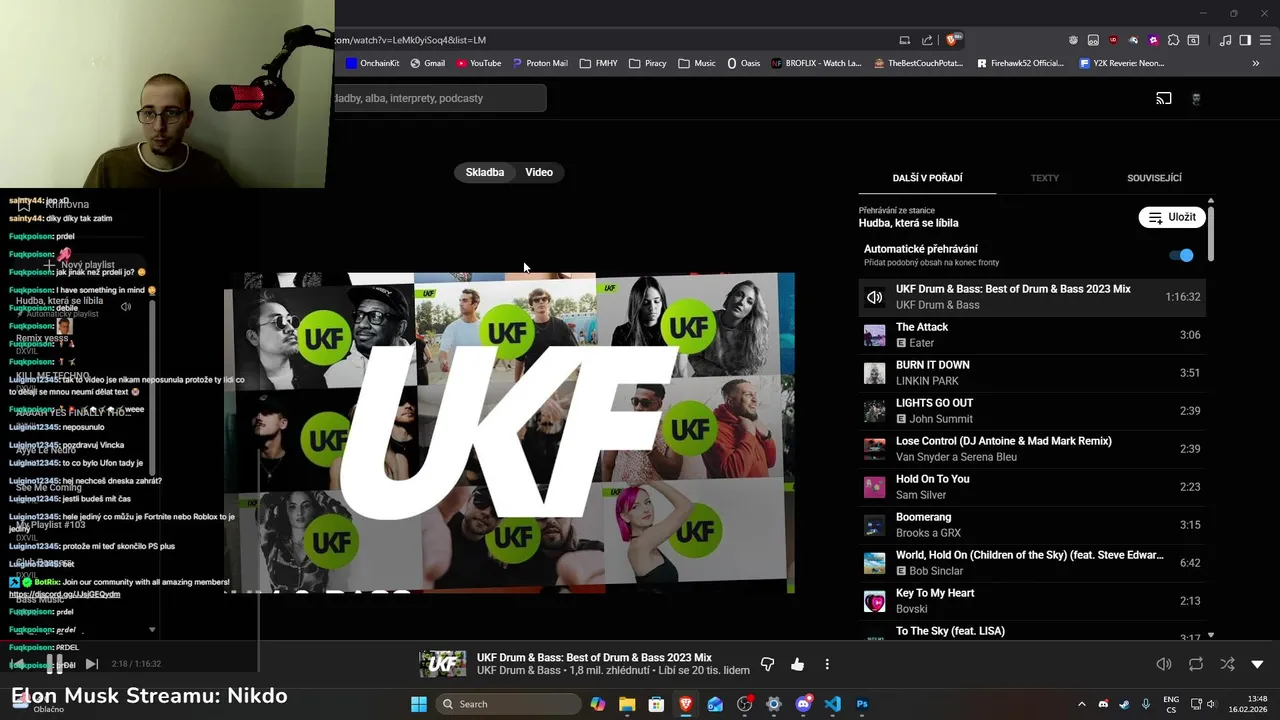Open the Extensions puzzle icon
The image size is (1280, 720).
coord(1173,40)
